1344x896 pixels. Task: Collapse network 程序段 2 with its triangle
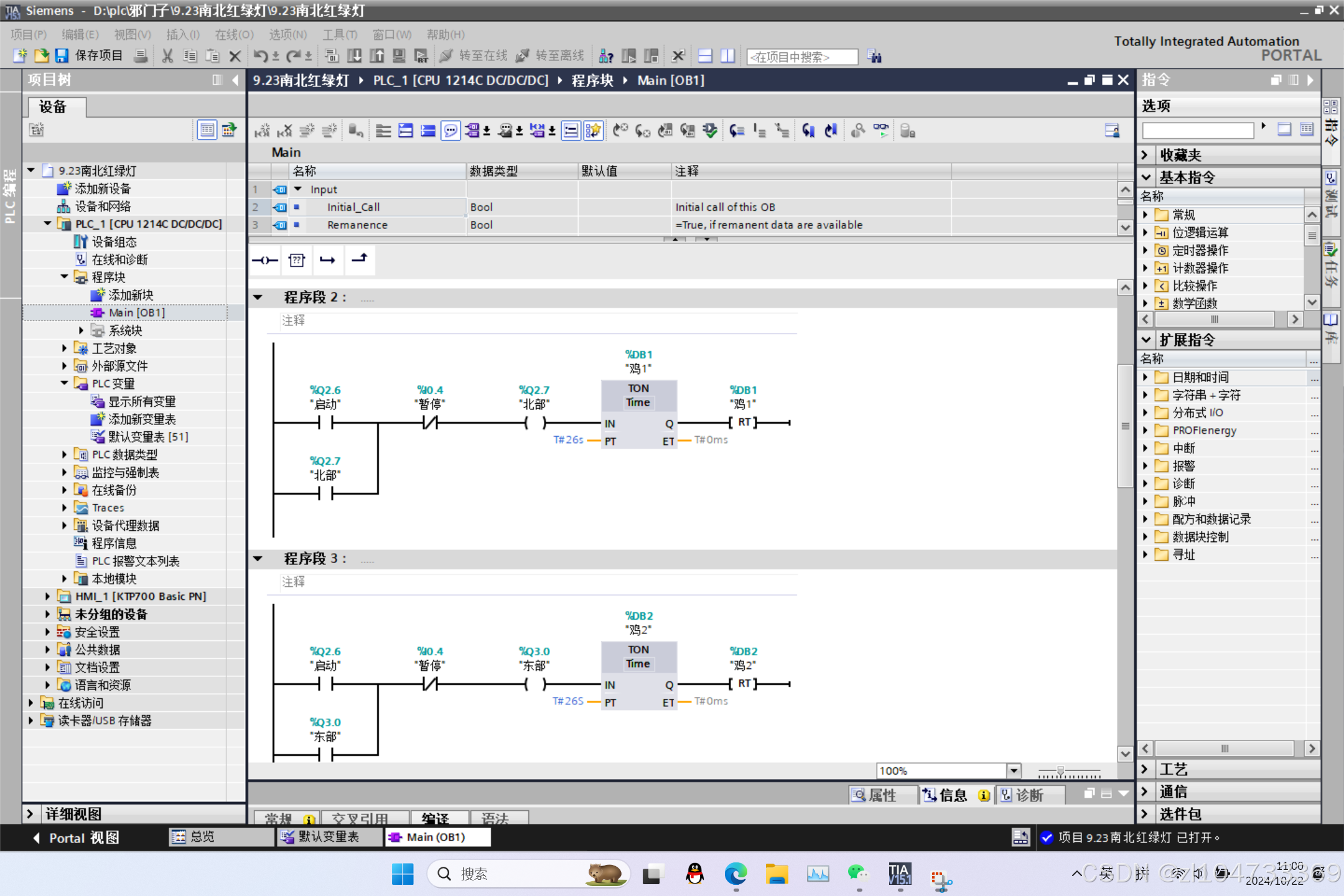point(258,297)
